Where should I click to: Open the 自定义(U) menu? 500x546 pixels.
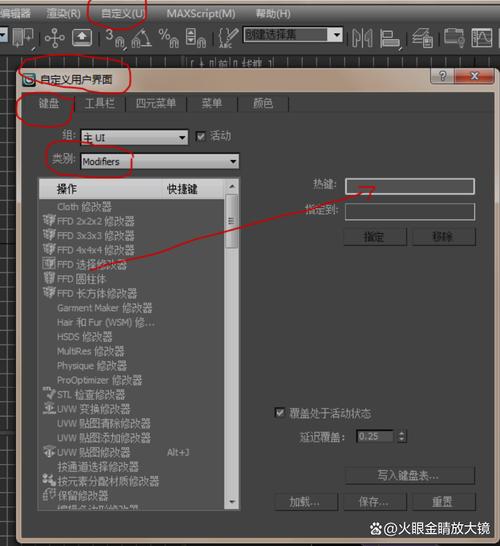122,14
